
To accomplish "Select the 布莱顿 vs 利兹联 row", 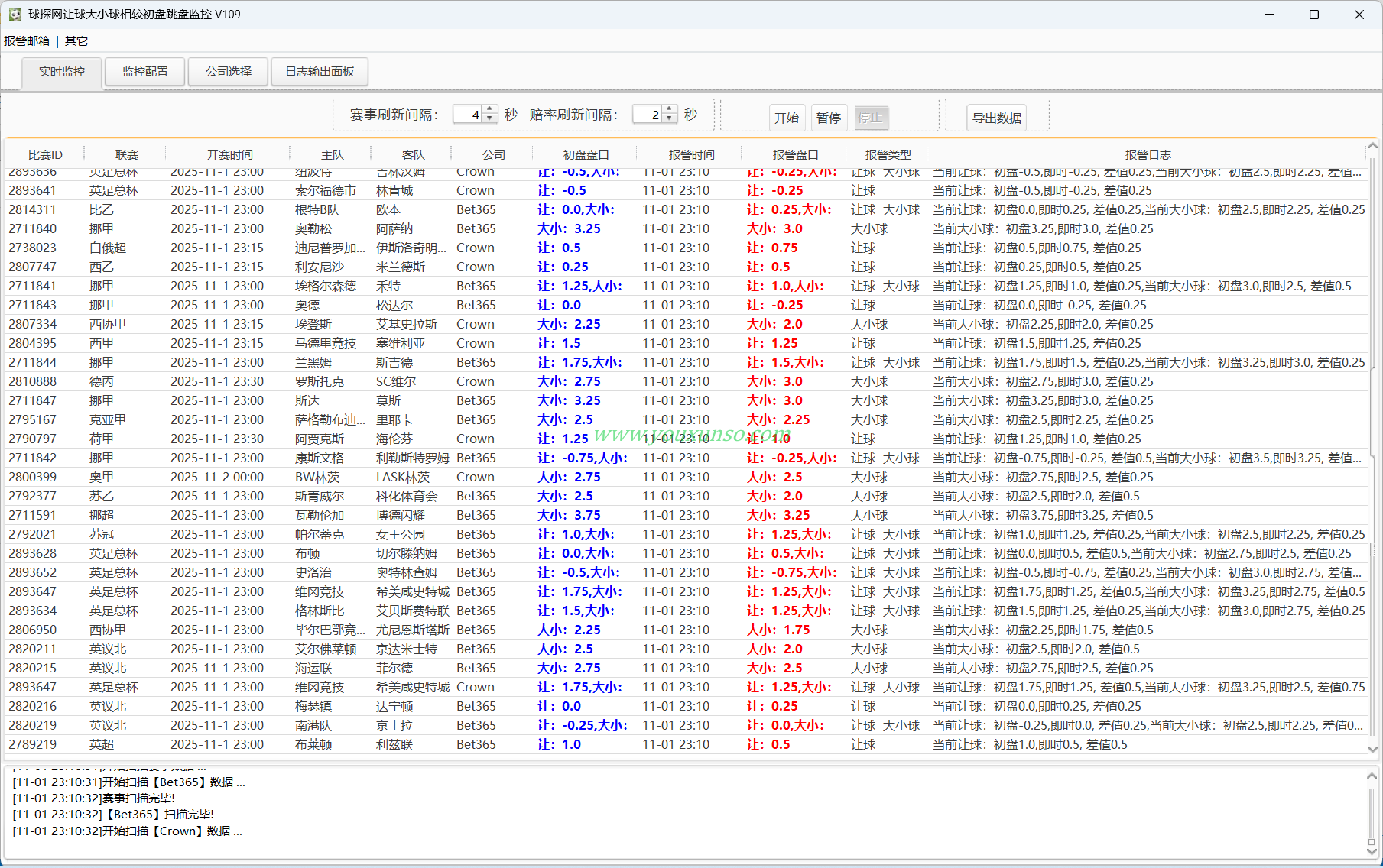I will tap(686, 745).
